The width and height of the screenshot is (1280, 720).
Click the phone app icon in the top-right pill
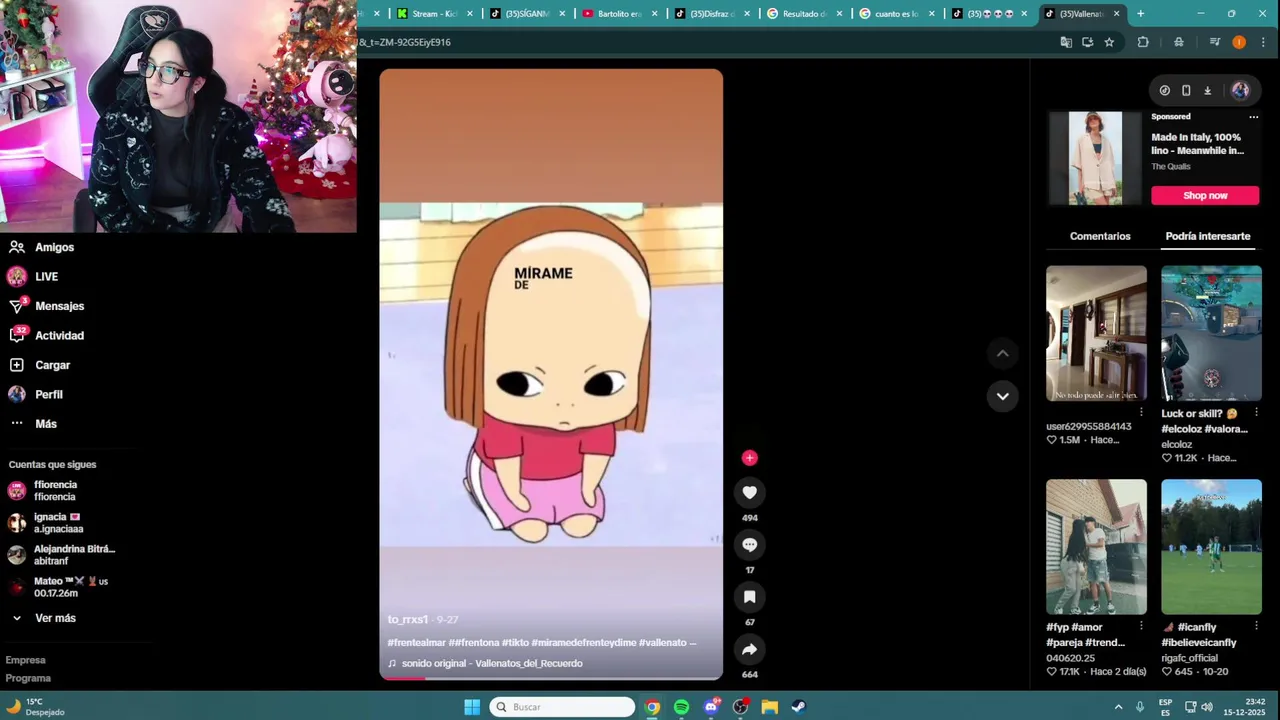coord(1186,90)
